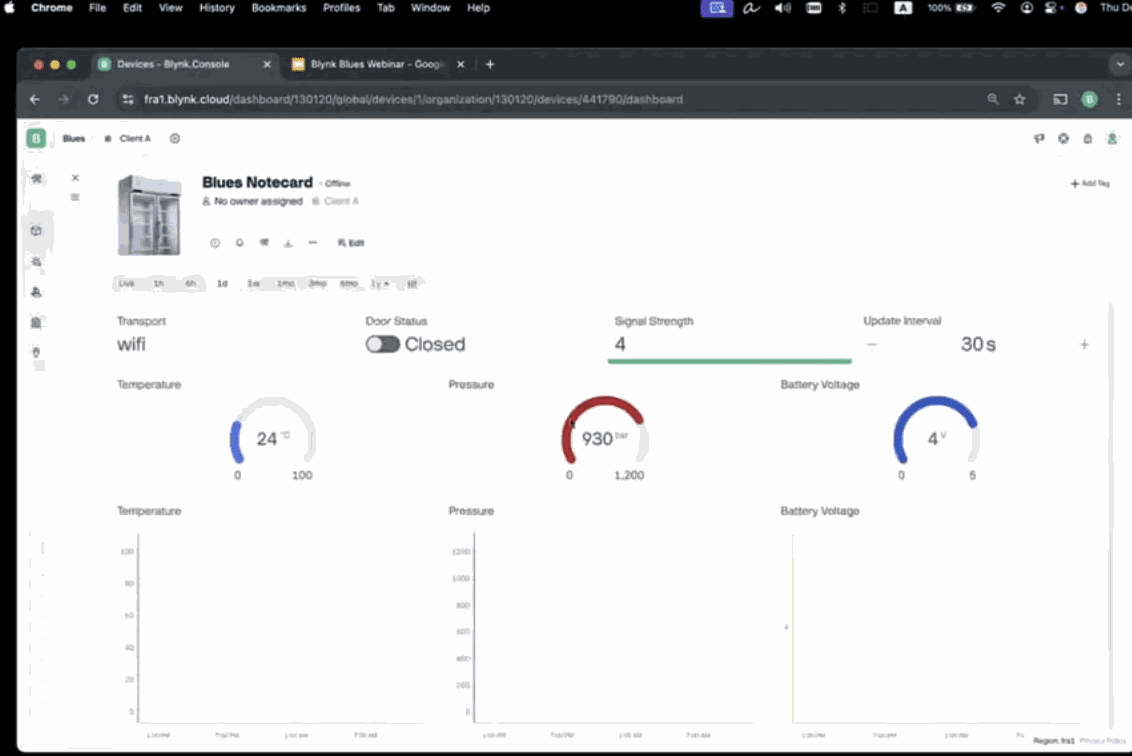The image size is (1132, 756).
Task: Select the 1h time range
Action: [x=158, y=284]
